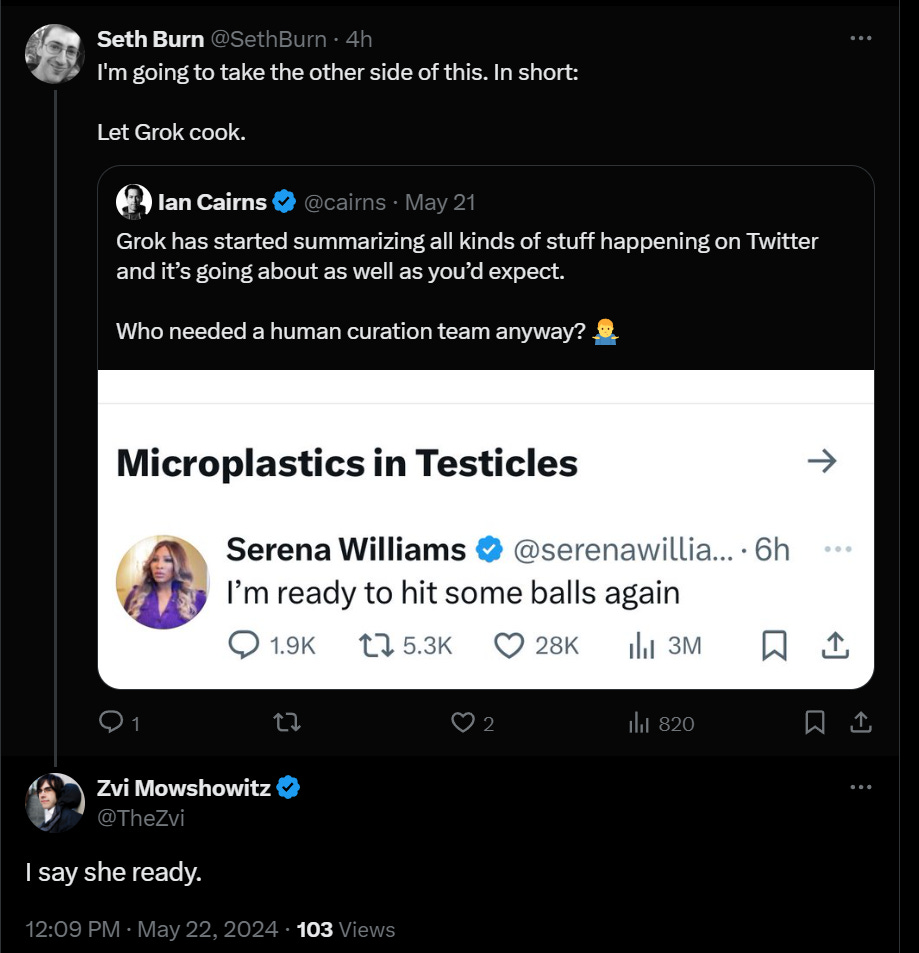Retweet Seth Burn's post

click(287, 723)
